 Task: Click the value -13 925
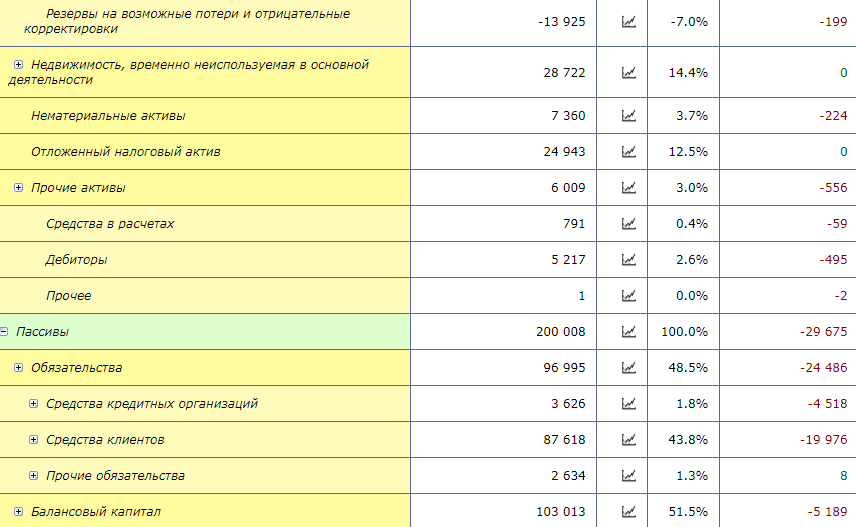point(561,22)
